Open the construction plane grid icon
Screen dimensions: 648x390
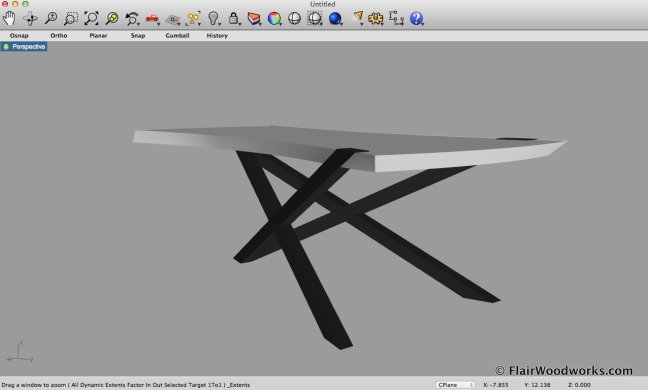tap(173, 19)
